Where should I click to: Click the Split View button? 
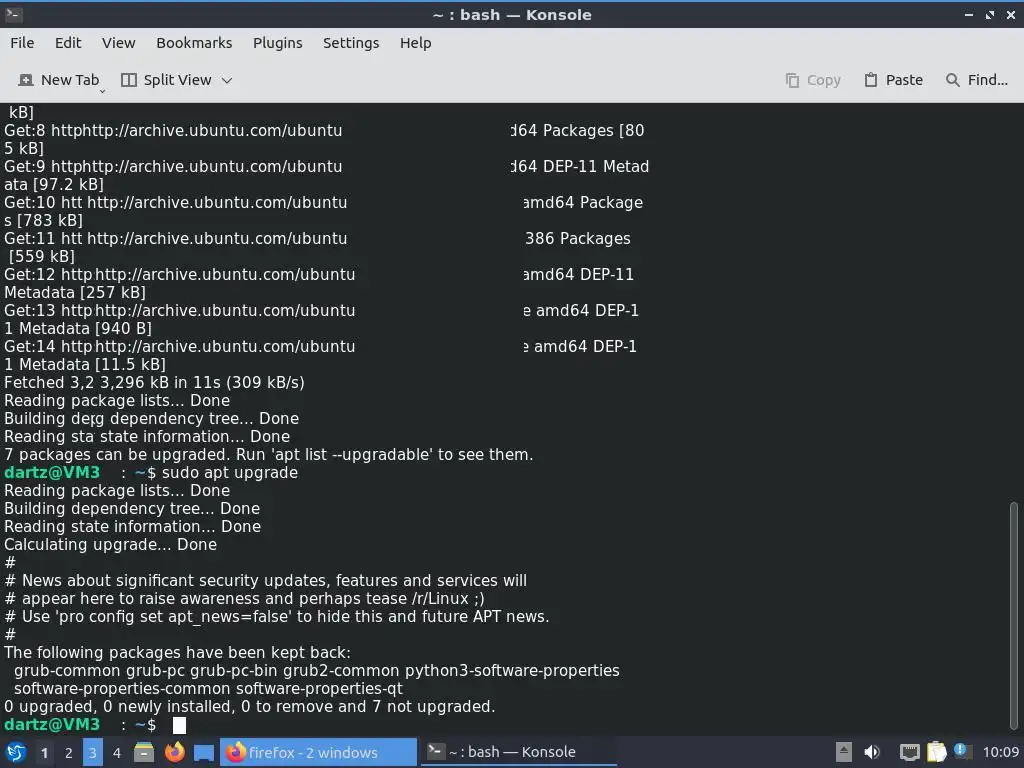coord(167,80)
